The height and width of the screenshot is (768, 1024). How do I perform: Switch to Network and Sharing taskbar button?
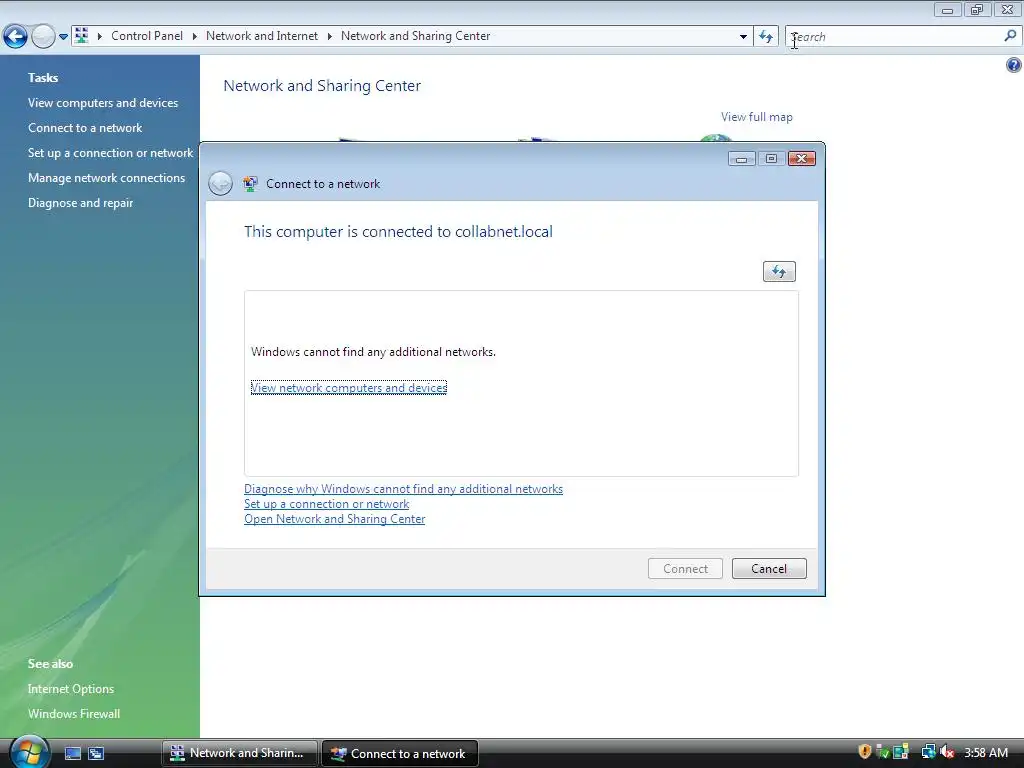tap(240, 753)
